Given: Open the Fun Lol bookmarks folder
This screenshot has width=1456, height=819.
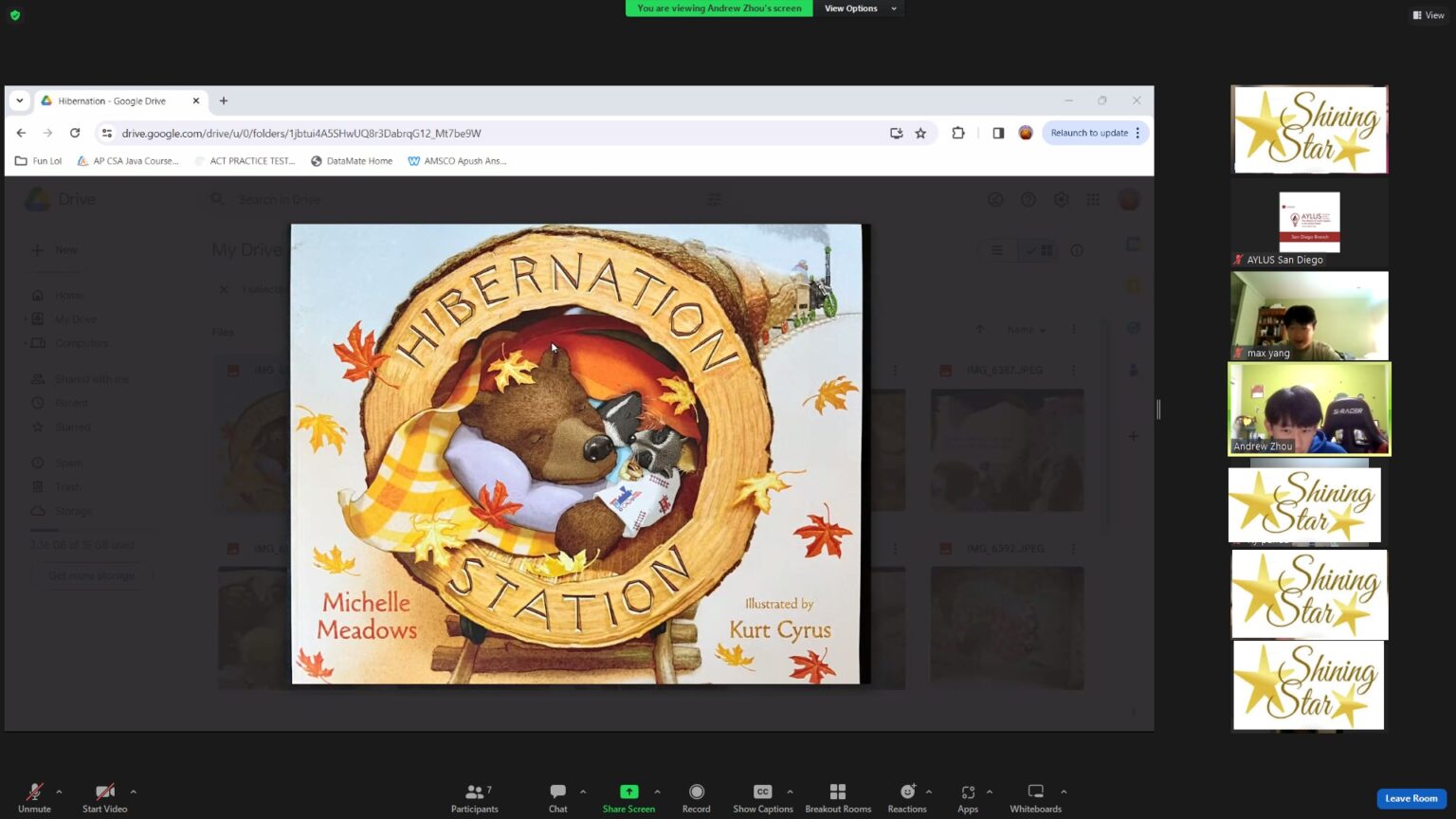Looking at the screenshot, I should (39, 161).
